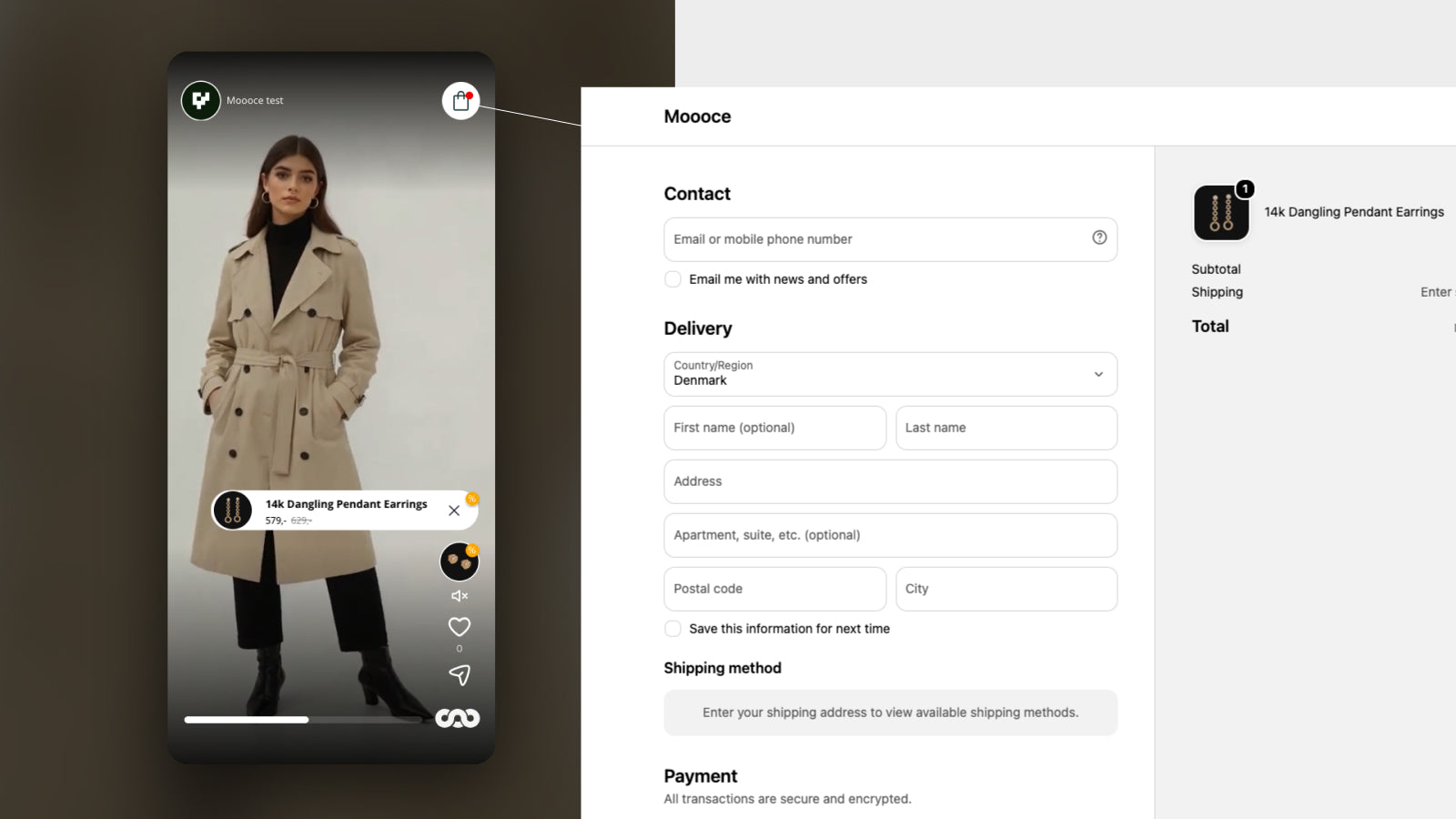Expand the Country/Region dropdown showing Denmark
1456x819 pixels.
tap(890, 374)
